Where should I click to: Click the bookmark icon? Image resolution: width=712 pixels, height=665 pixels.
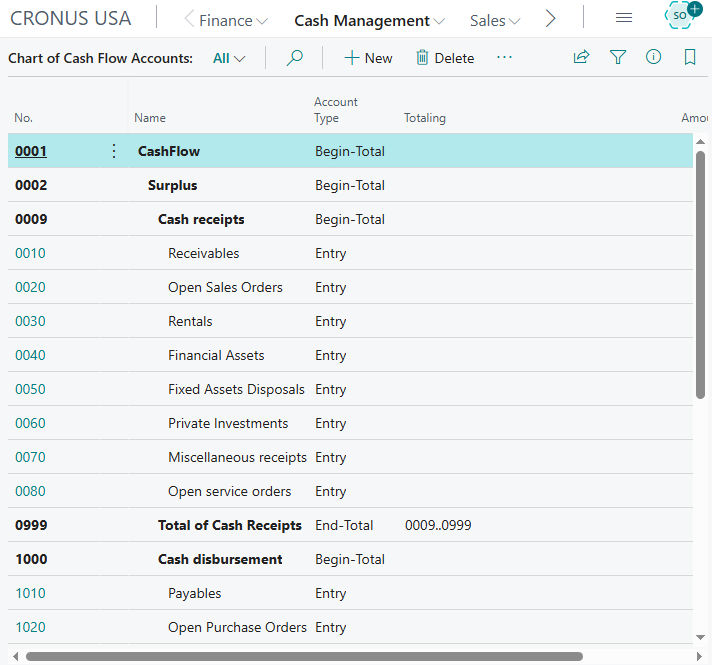click(x=690, y=58)
